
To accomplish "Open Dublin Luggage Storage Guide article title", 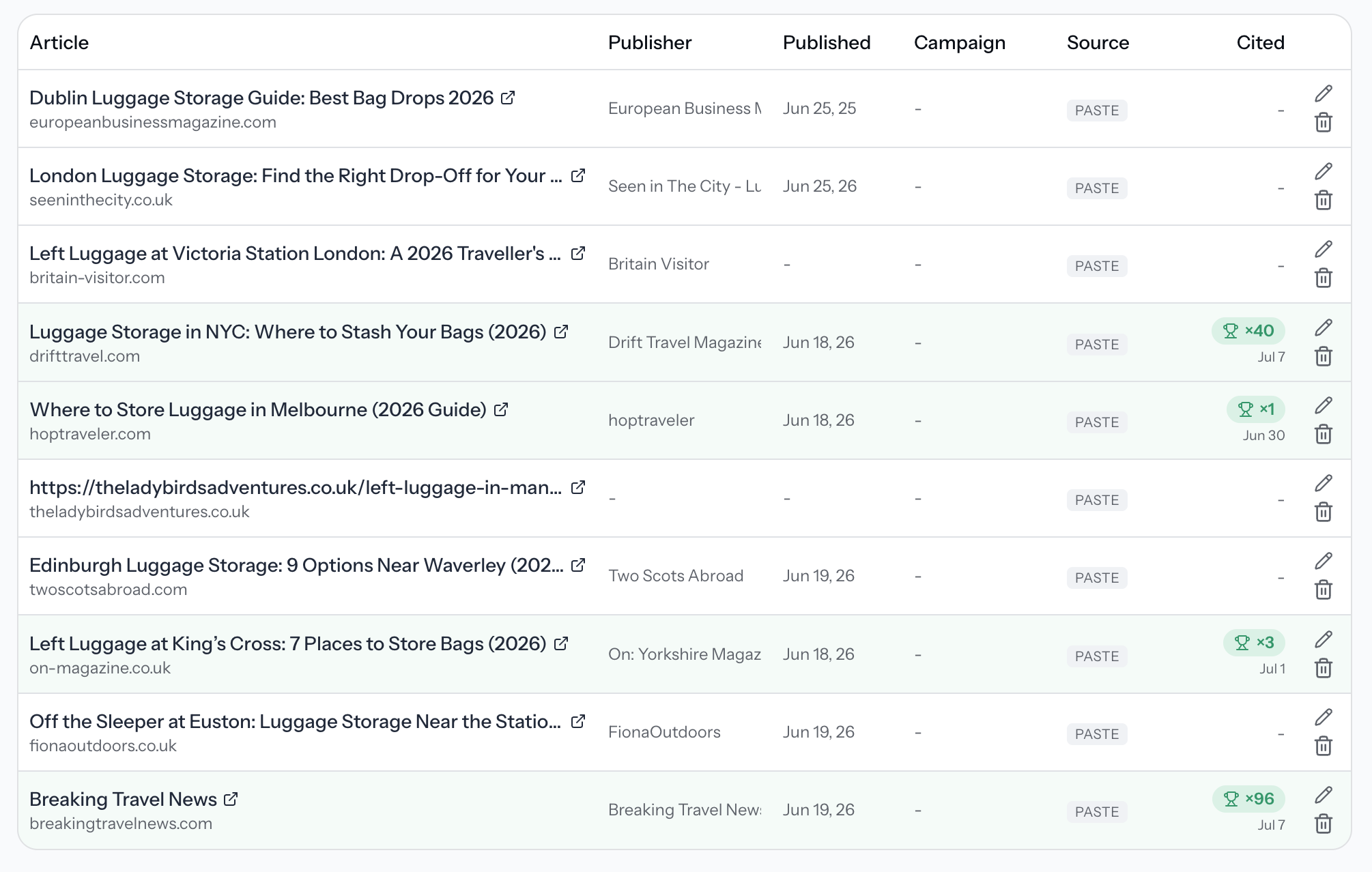I will [x=261, y=98].
